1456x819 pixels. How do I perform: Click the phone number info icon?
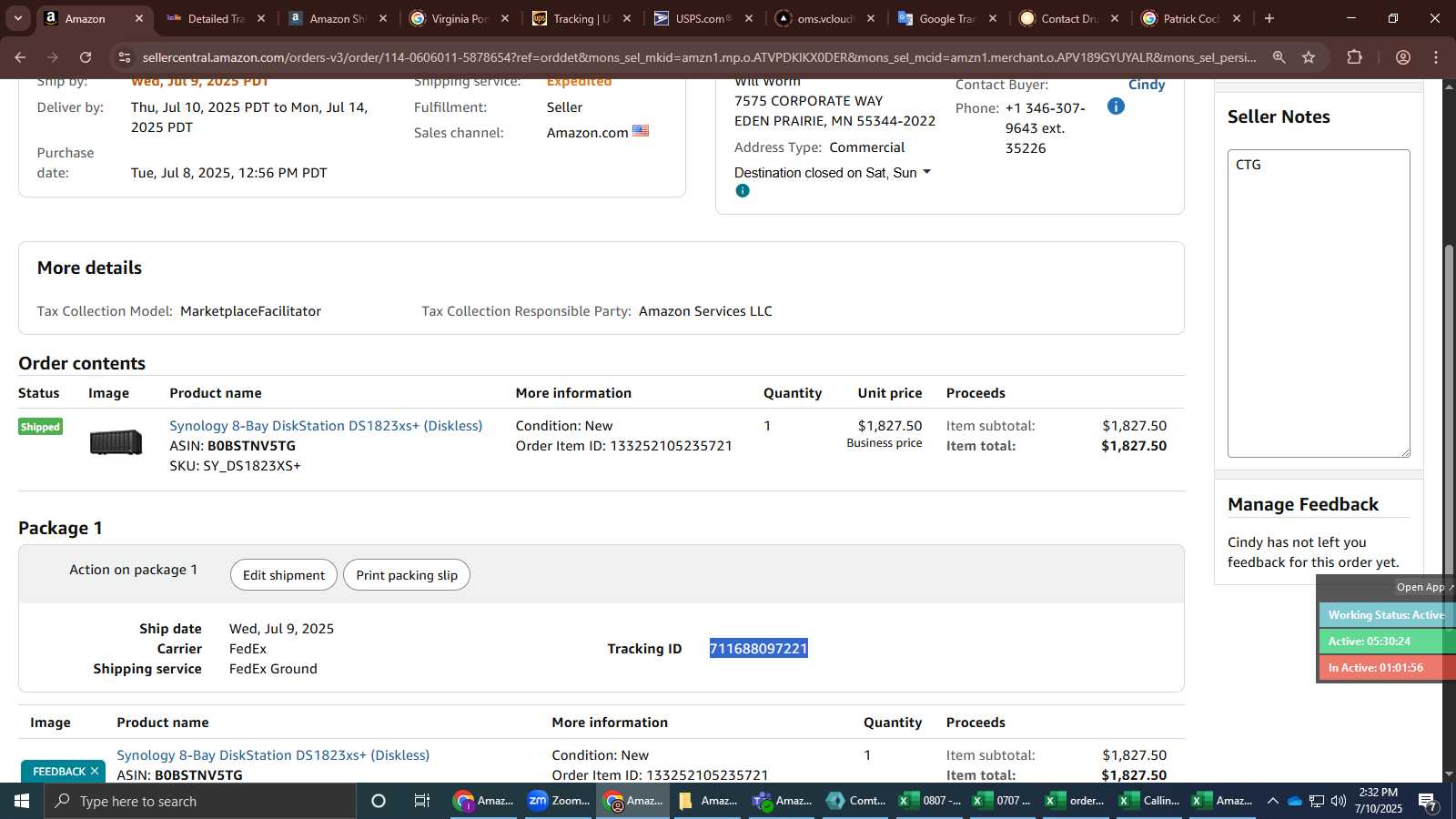[1116, 106]
